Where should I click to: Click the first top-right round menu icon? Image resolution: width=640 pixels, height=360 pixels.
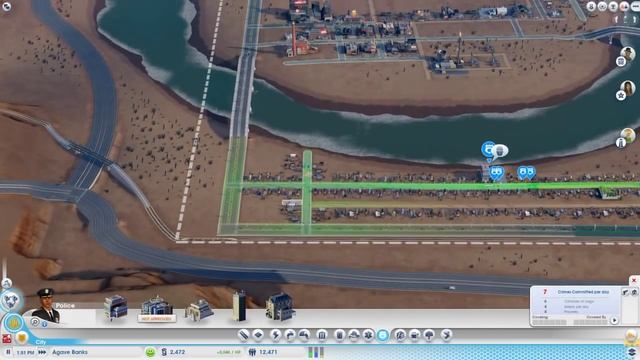[591, 6]
